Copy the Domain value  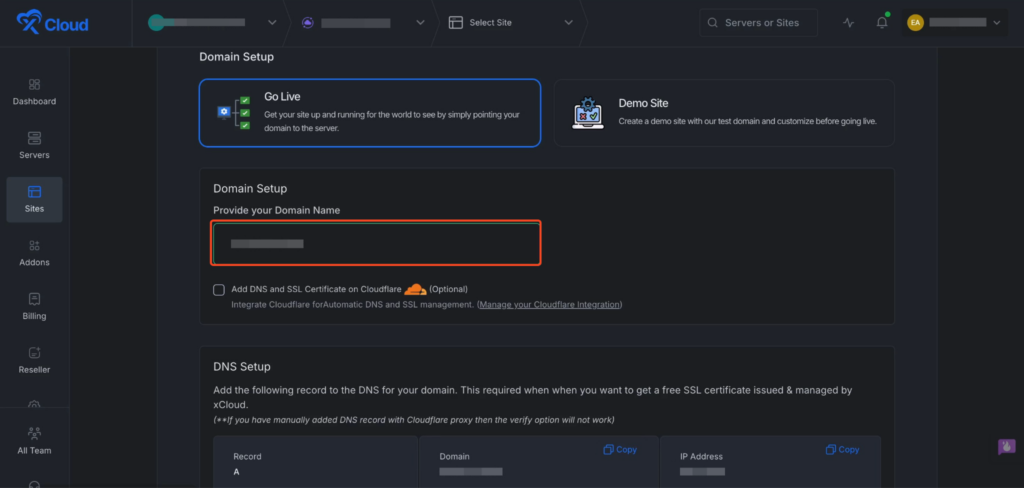[x=620, y=450]
